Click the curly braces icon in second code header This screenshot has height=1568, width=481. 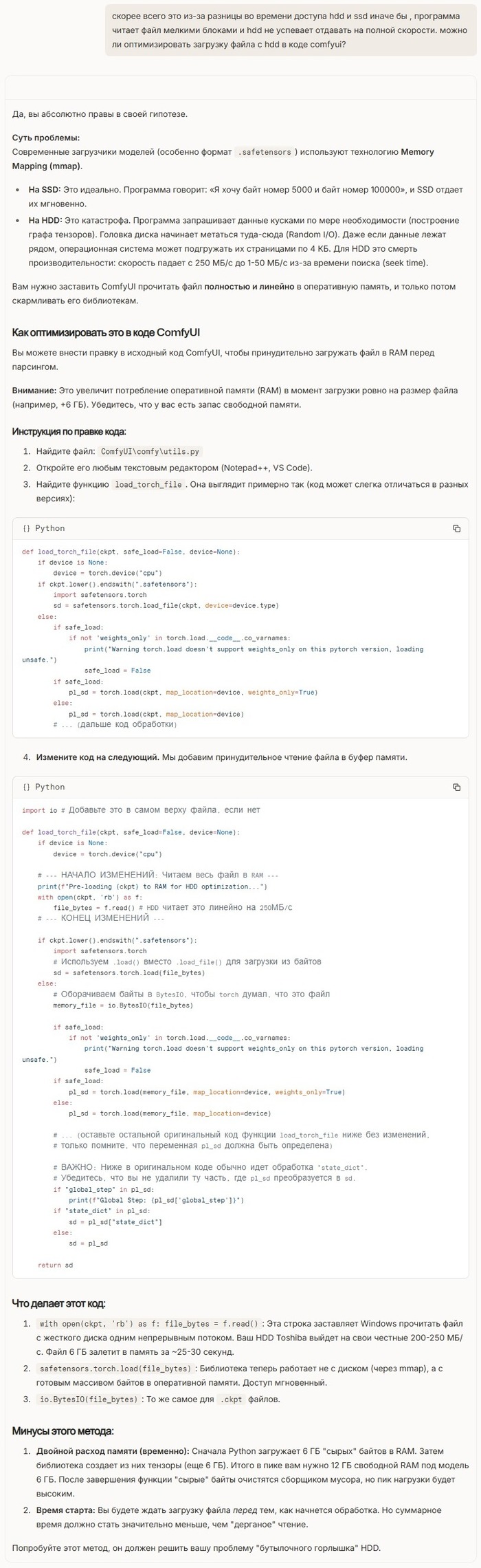26,787
